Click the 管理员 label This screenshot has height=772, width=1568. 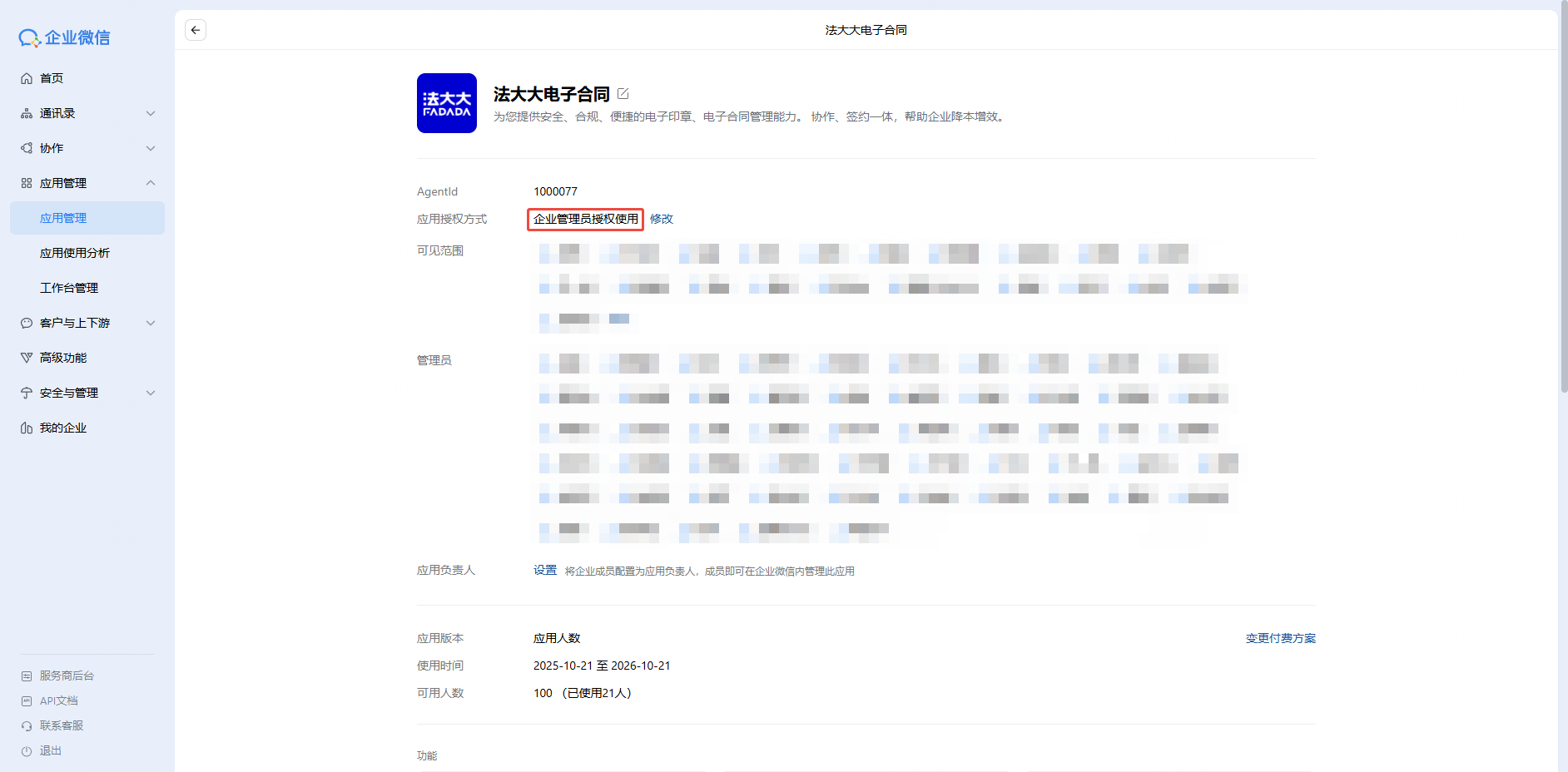tap(434, 360)
